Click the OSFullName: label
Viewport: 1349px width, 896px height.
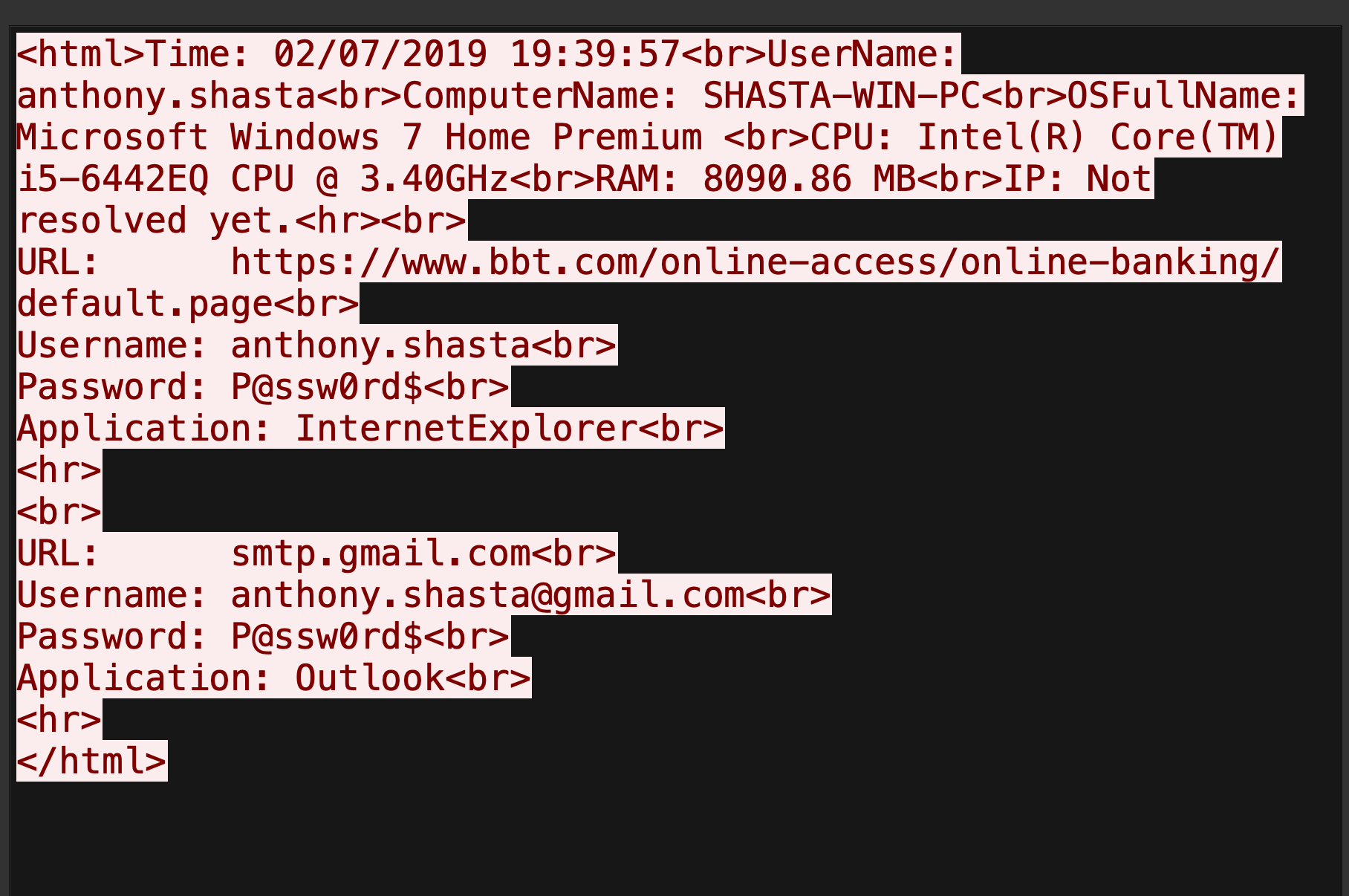1183,96
